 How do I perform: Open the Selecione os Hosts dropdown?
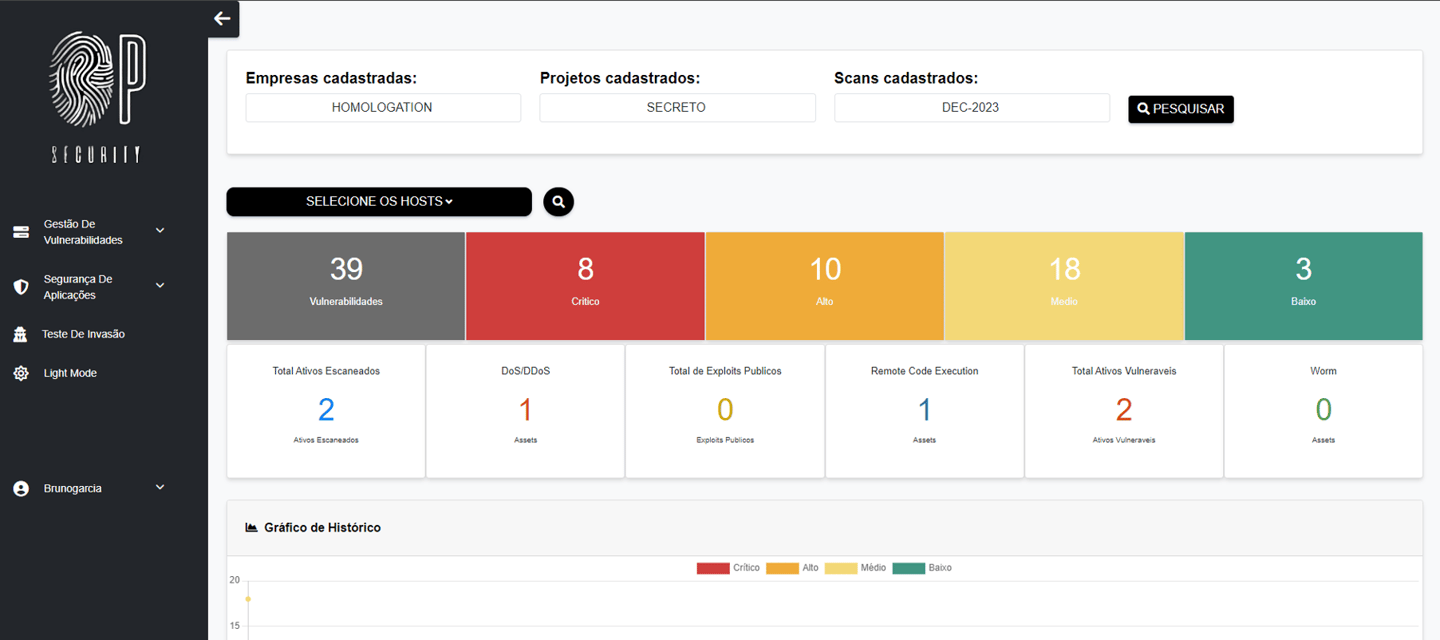tap(379, 202)
